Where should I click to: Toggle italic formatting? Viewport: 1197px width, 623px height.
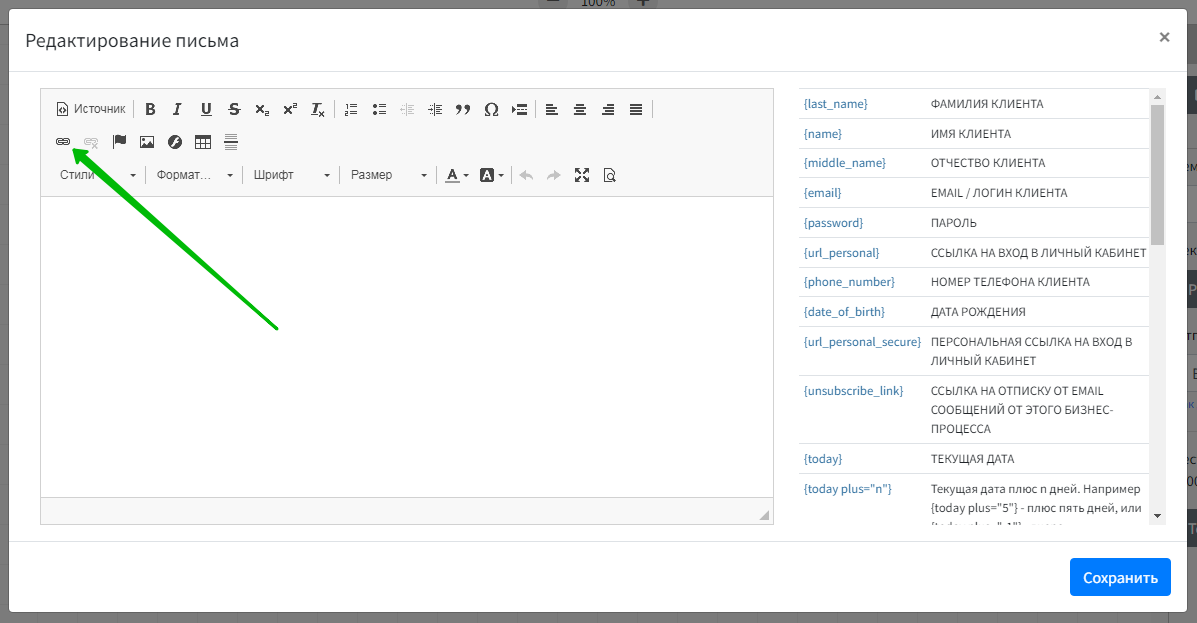[x=178, y=109]
